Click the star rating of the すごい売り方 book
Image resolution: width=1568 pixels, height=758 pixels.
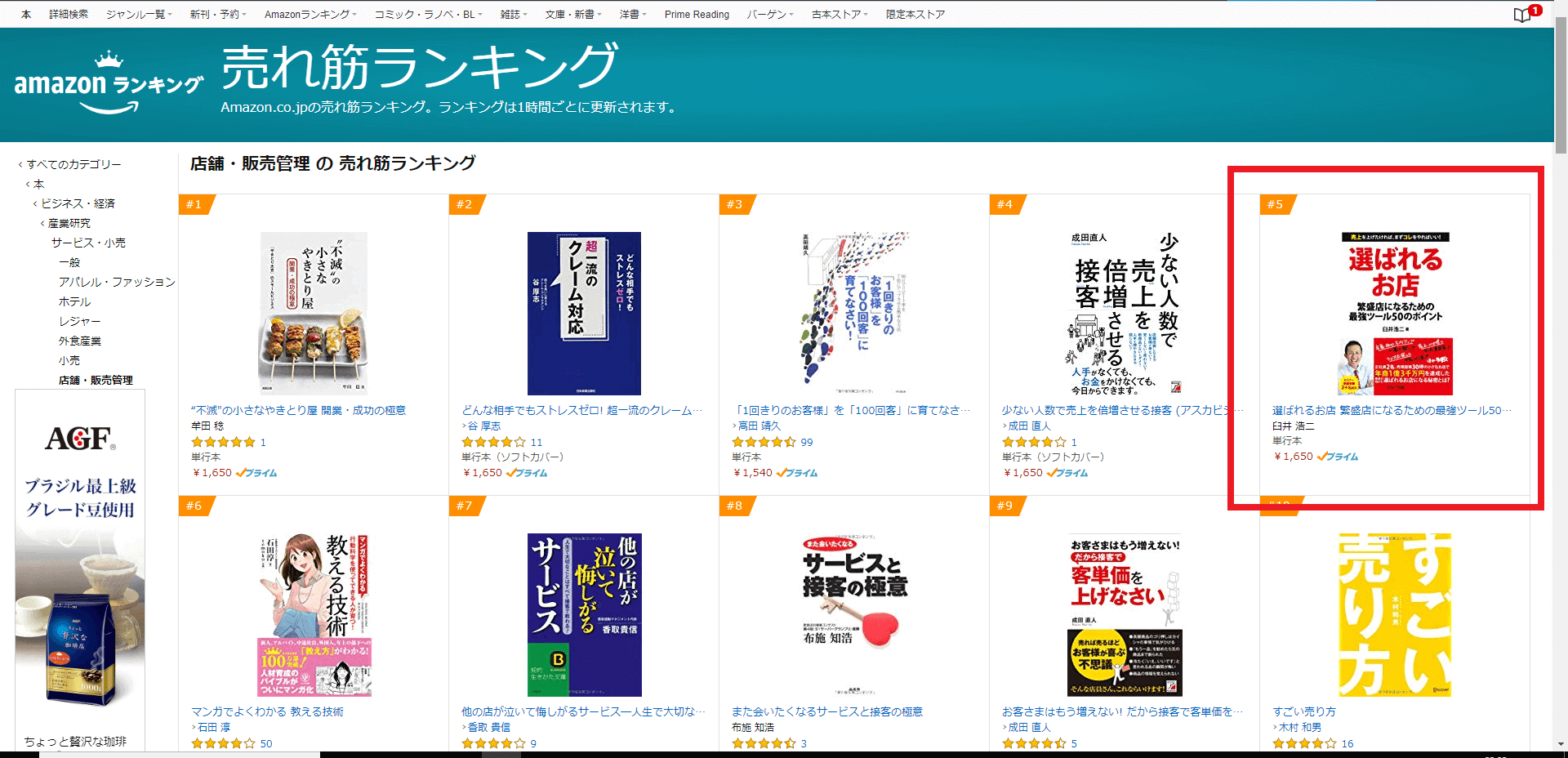(1304, 743)
